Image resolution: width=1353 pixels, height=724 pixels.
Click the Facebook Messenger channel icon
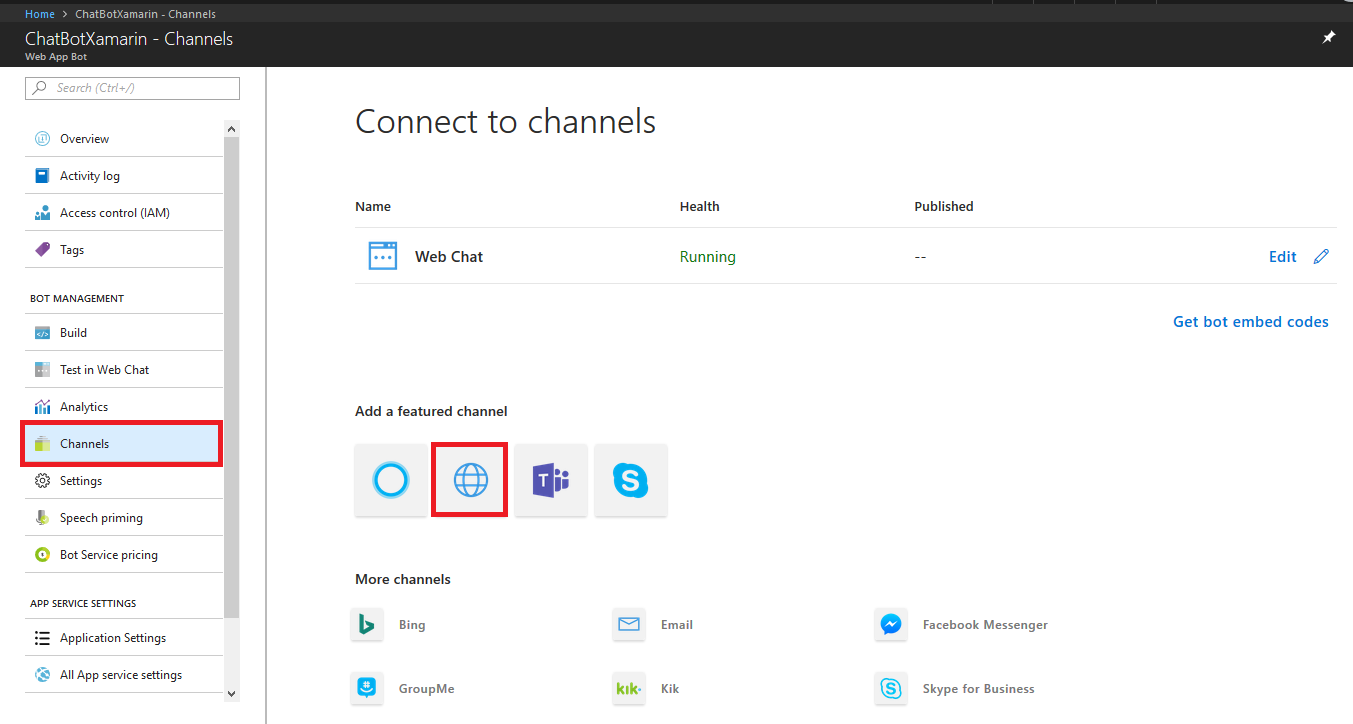(891, 625)
